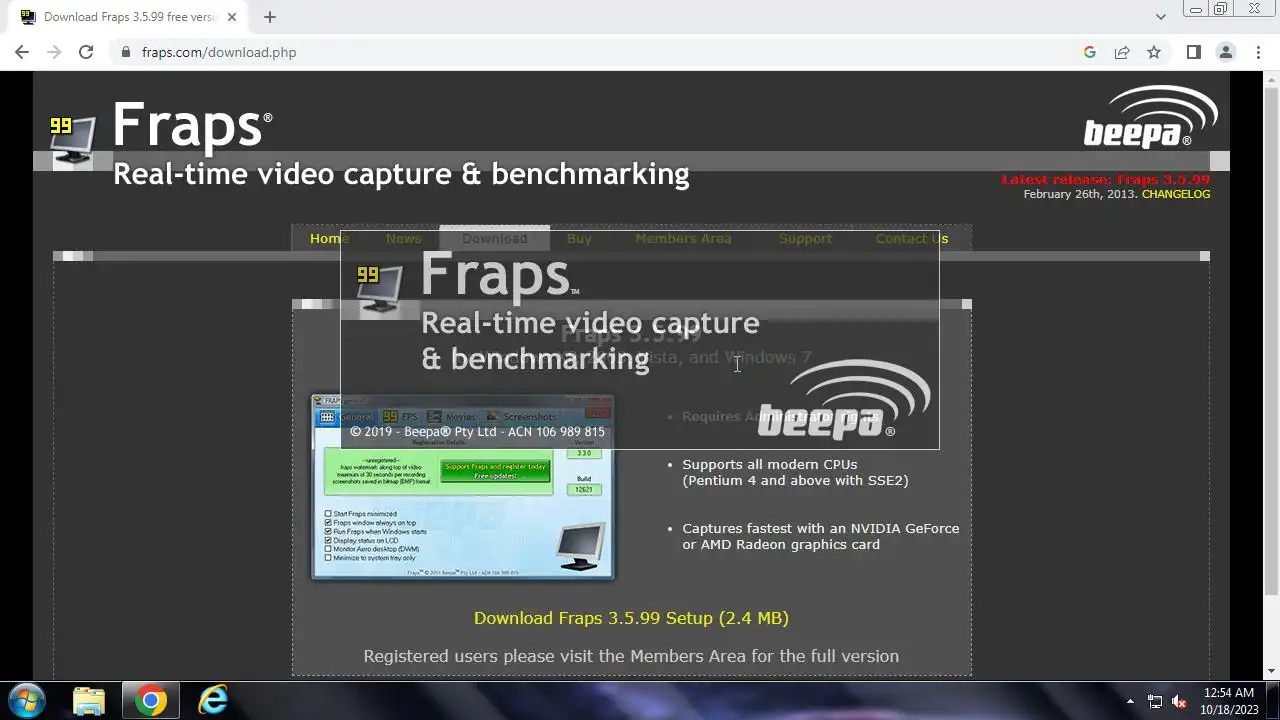The width and height of the screenshot is (1280, 720).
Task: Click the Latest release Fraps 3.5.99 text
Action: coord(1106,179)
